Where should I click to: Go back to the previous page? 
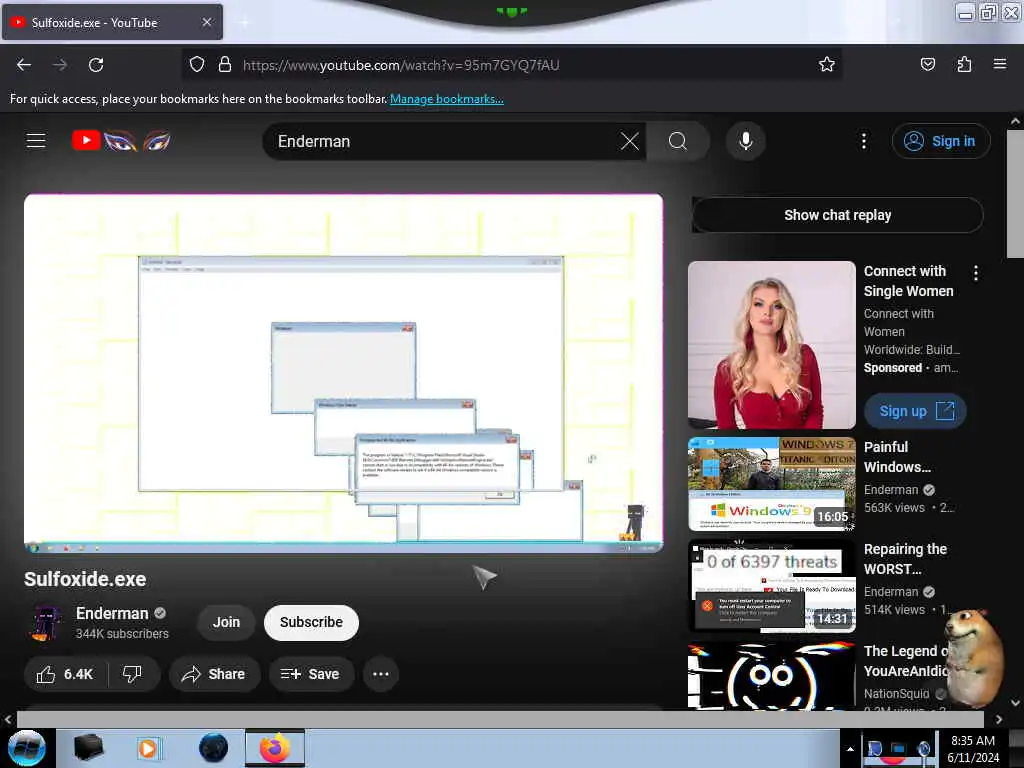click(x=24, y=65)
